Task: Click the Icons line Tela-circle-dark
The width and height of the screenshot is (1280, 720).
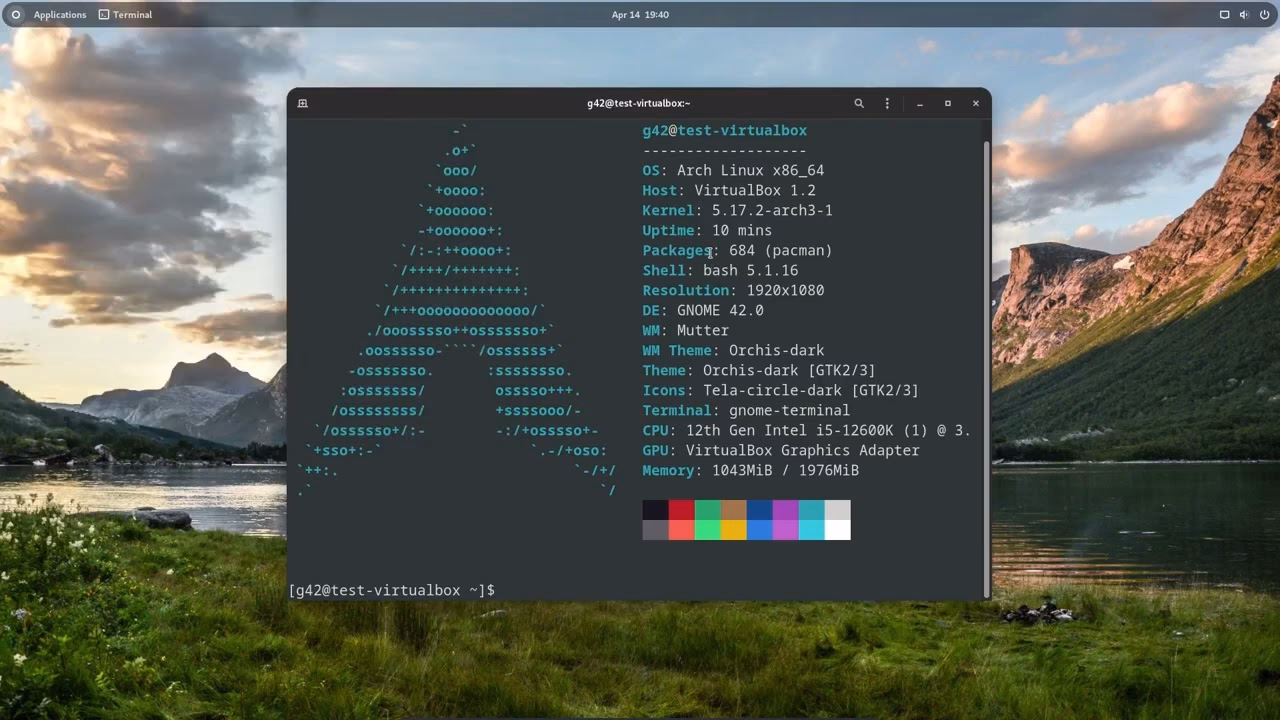Action: pos(780,390)
